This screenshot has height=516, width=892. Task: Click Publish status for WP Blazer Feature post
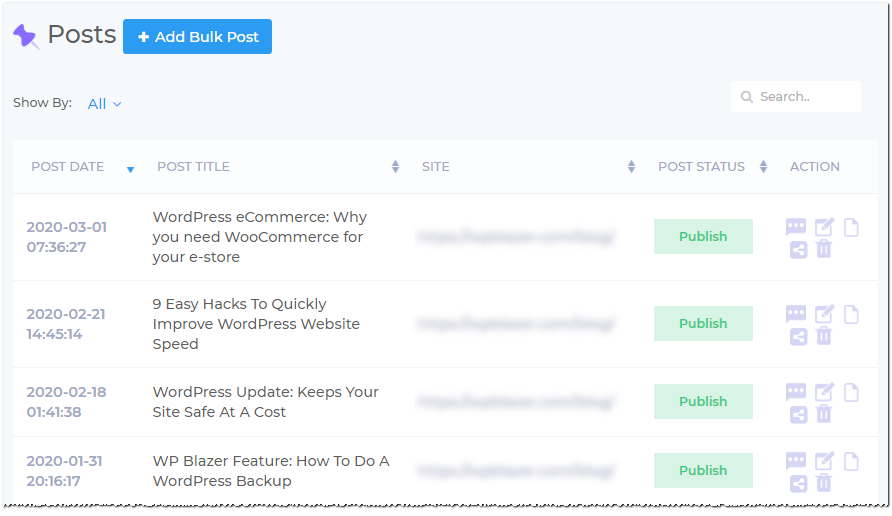pos(703,470)
